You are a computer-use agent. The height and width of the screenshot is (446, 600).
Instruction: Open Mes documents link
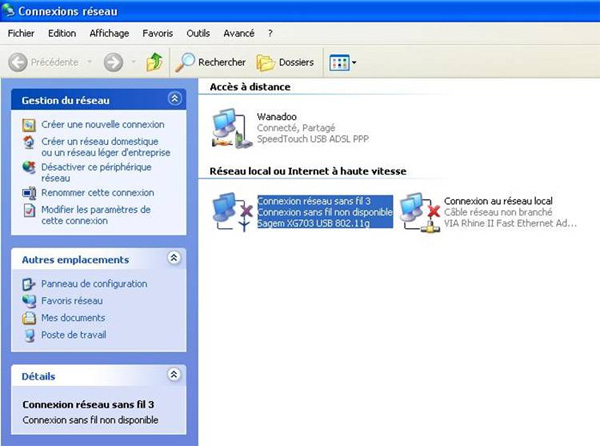73,318
